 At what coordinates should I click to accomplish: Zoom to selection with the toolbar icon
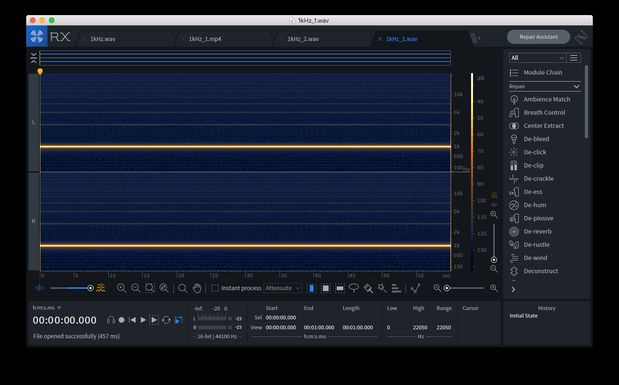(150, 288)
